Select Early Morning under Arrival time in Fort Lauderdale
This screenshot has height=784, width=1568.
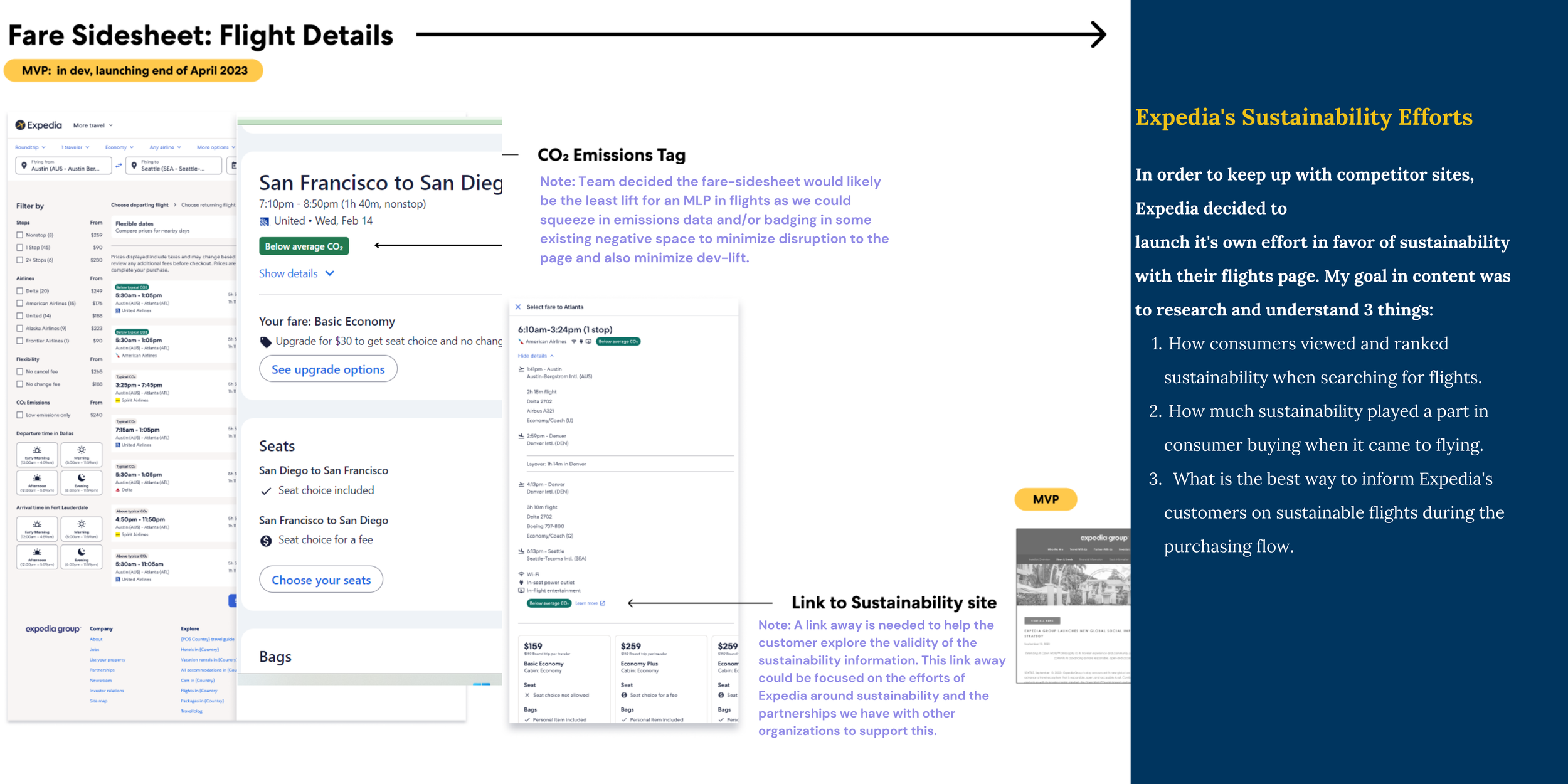point(37,529)
